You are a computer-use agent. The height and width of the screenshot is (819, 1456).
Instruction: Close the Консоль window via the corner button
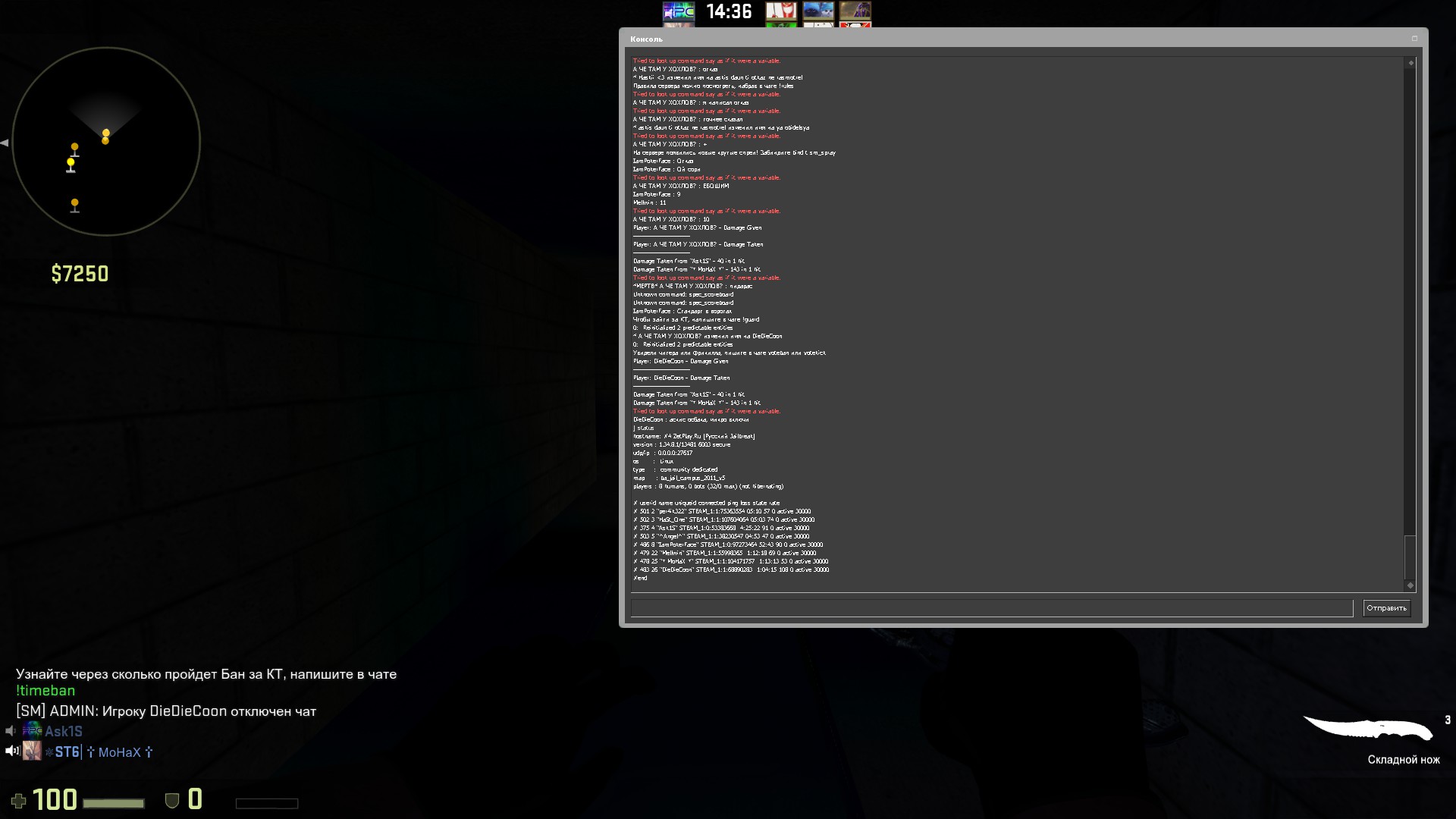point(1414,39)
